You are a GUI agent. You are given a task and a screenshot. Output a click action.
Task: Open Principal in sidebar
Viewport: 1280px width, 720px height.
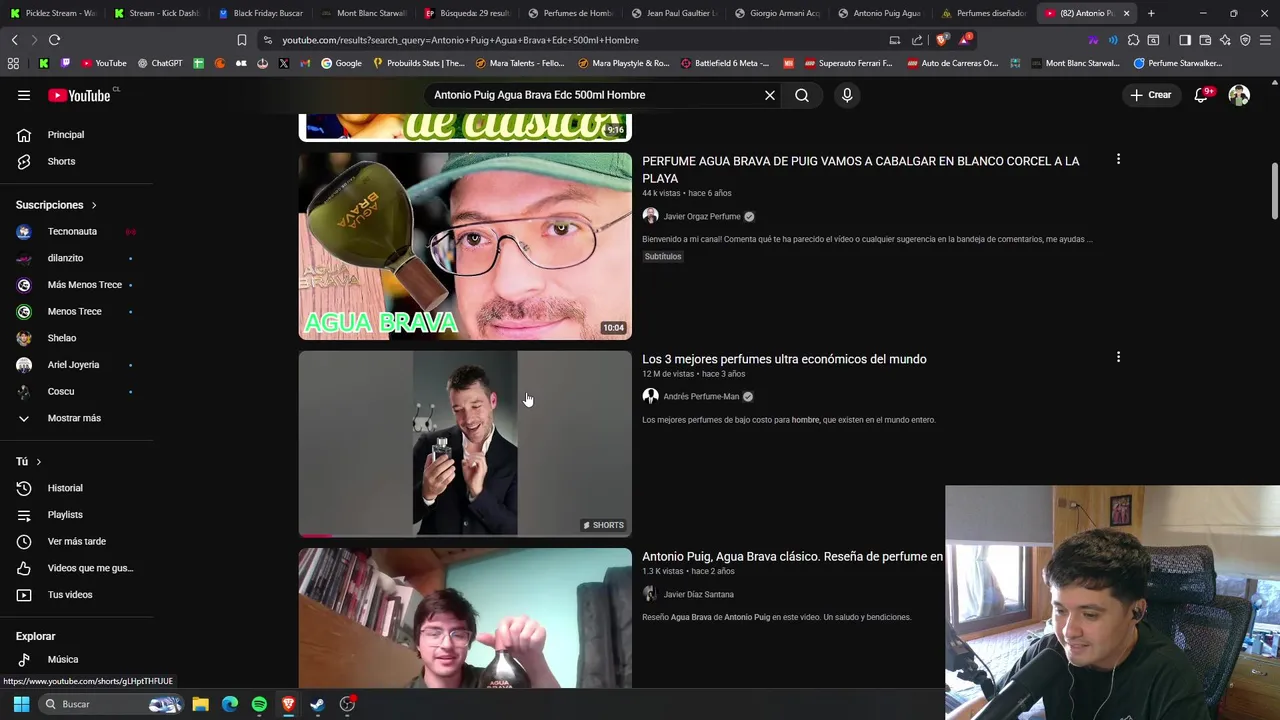click(65, 135)
